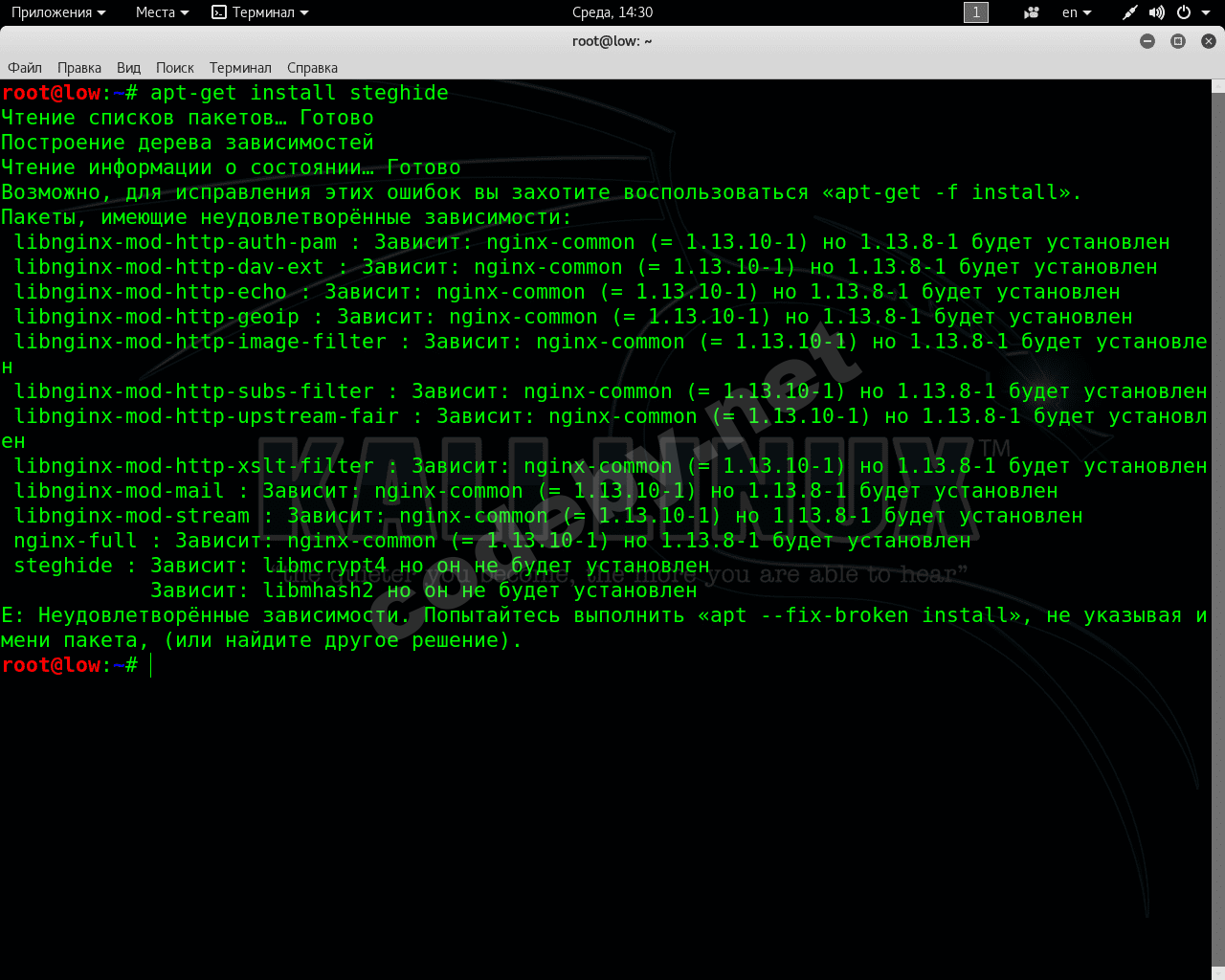Open the Файл menu
Image resolution: width=1225 pixels, height=980 pixels.
25,68
